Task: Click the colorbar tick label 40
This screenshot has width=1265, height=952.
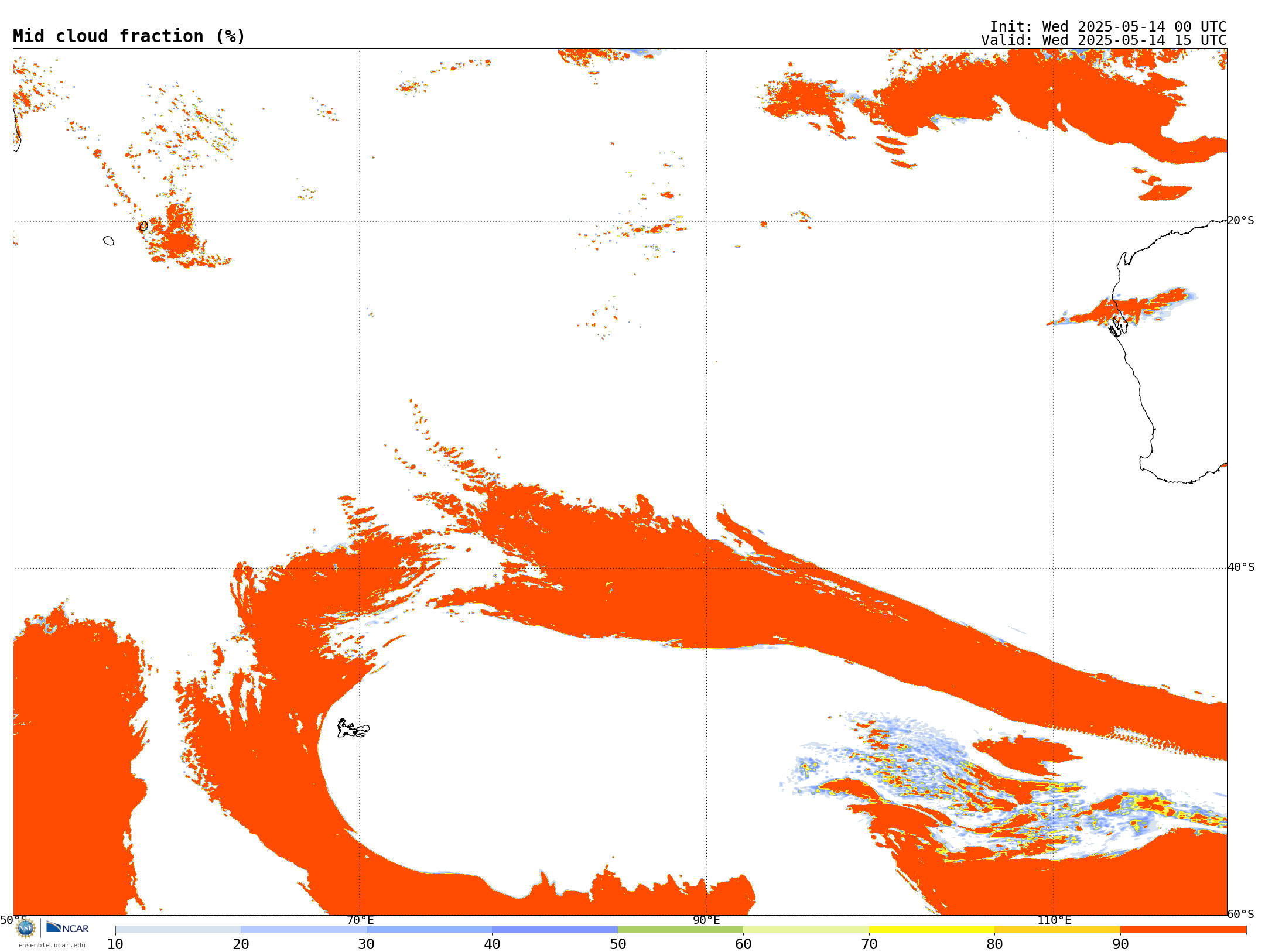Action: pos(492,944)
